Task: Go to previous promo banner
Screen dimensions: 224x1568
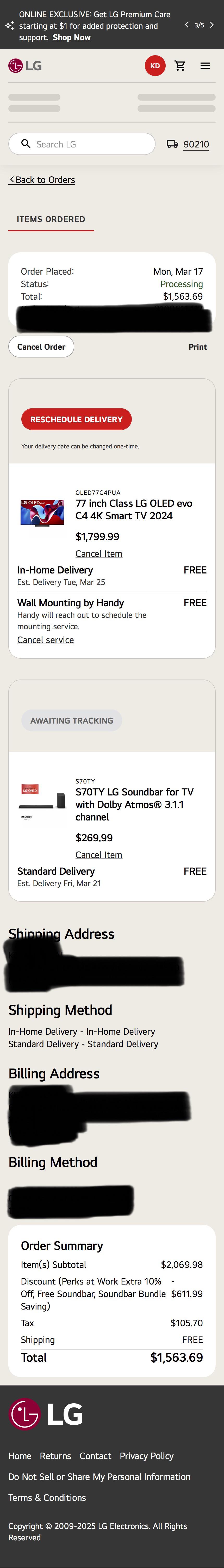Action: click(186, 25)
